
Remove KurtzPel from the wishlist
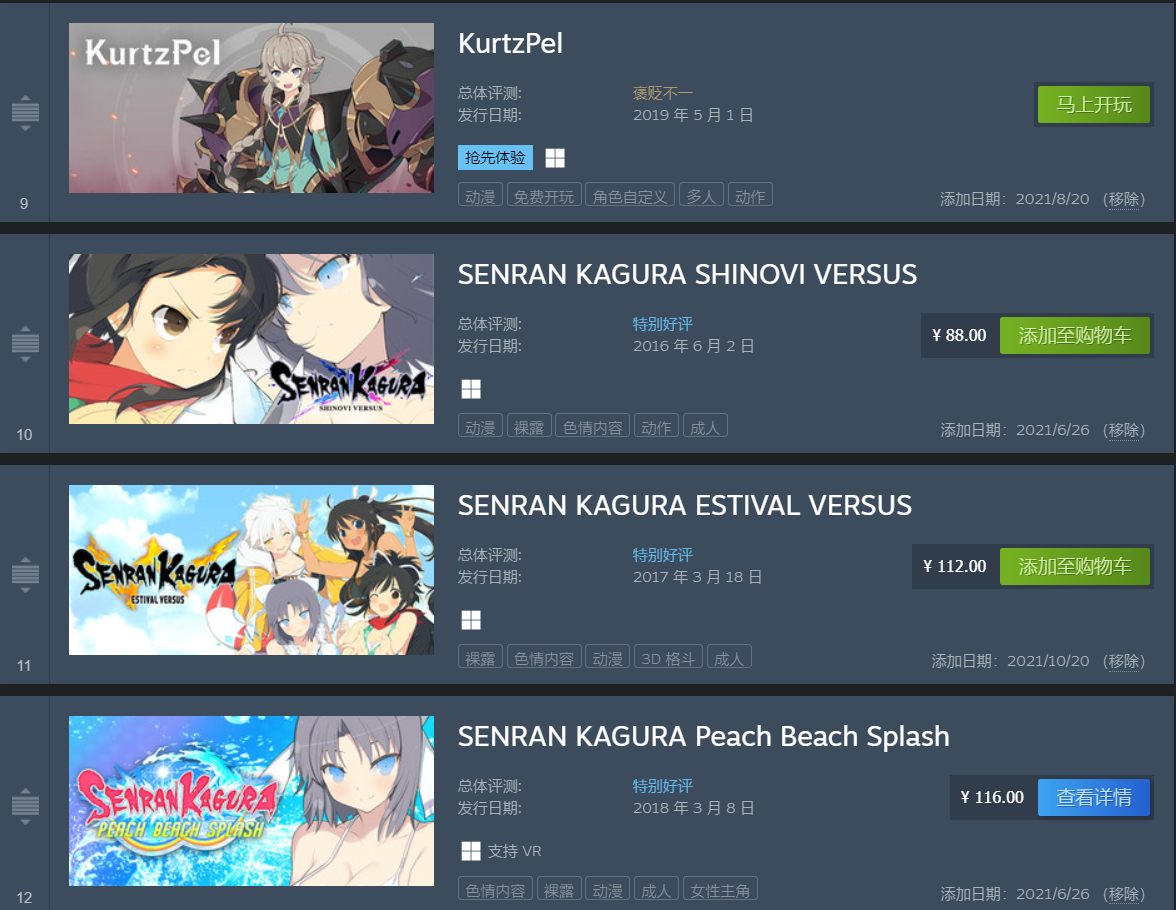point(1124,199)
